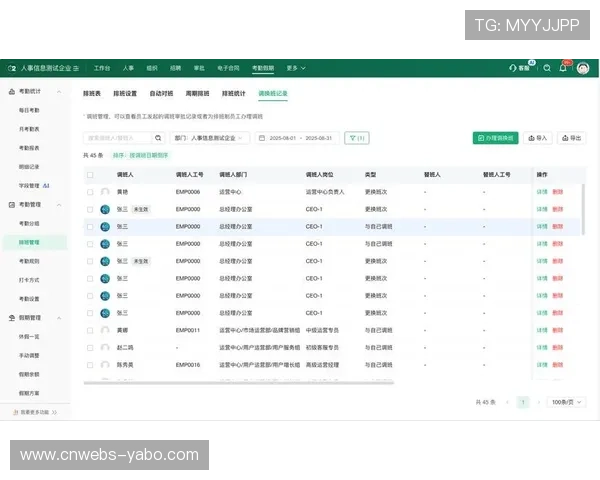600x480 pixels.
Task: Click the 考勤管理 sidebar section icon
Action: pos(12,205)
